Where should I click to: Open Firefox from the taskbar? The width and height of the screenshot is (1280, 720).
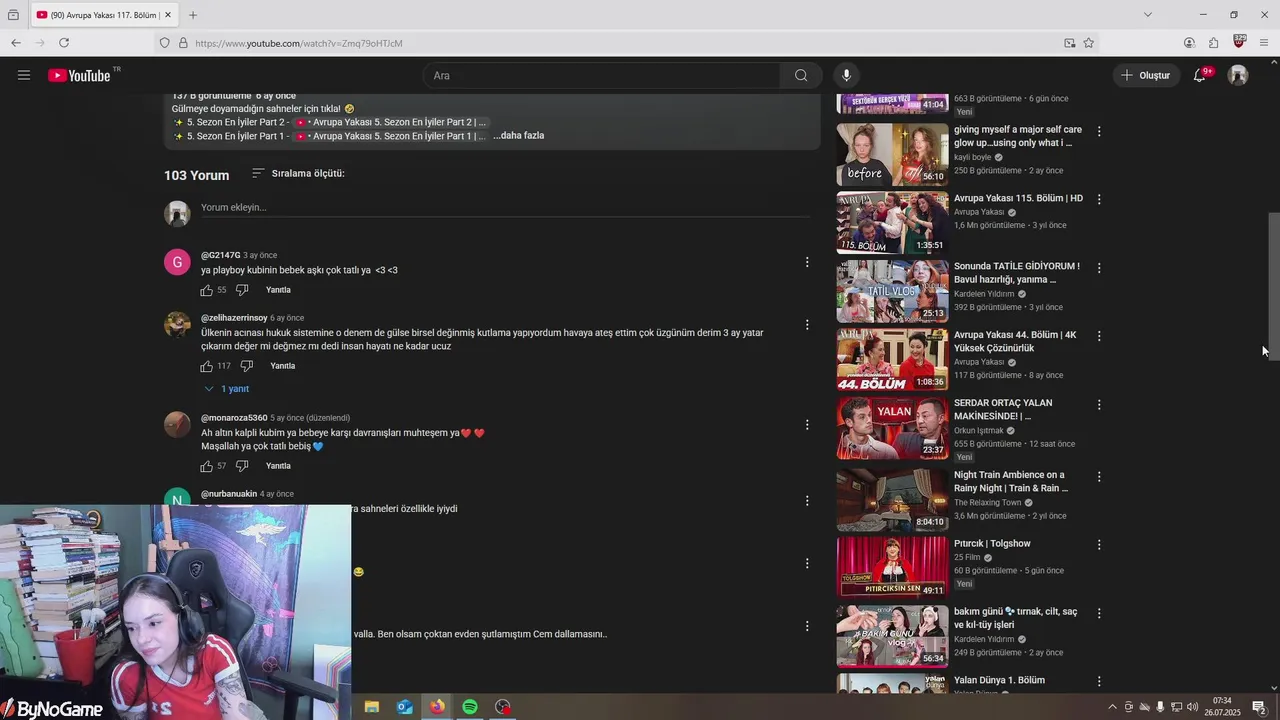[437, 707]
